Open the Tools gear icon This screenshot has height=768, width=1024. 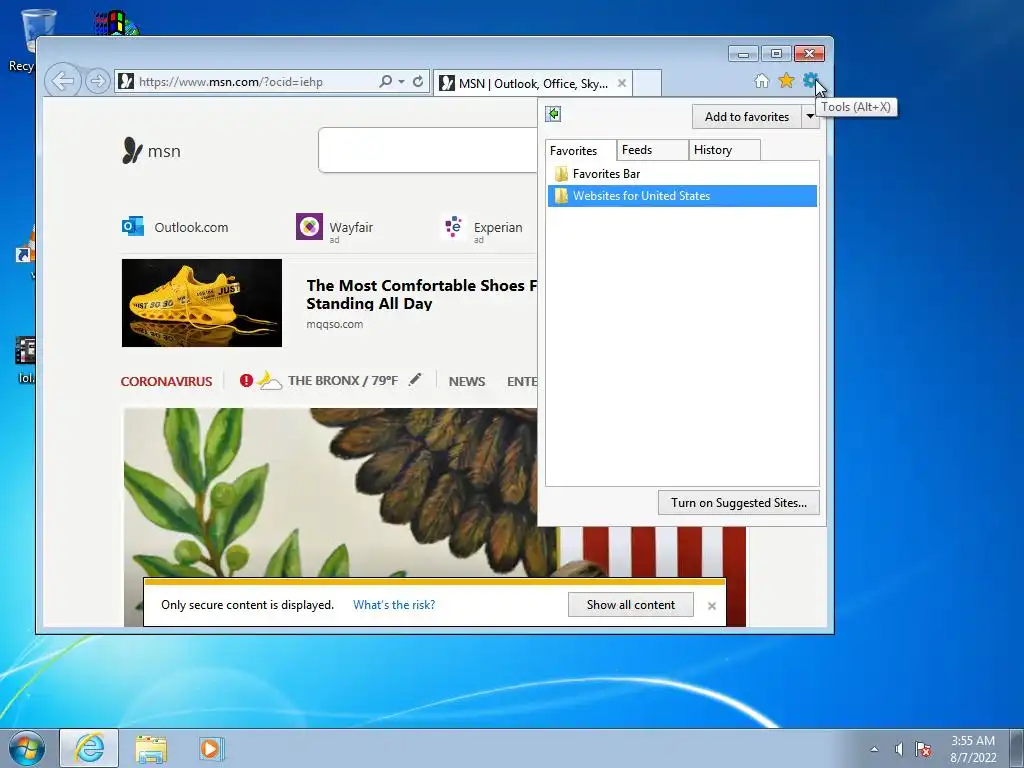click(810, 80)
